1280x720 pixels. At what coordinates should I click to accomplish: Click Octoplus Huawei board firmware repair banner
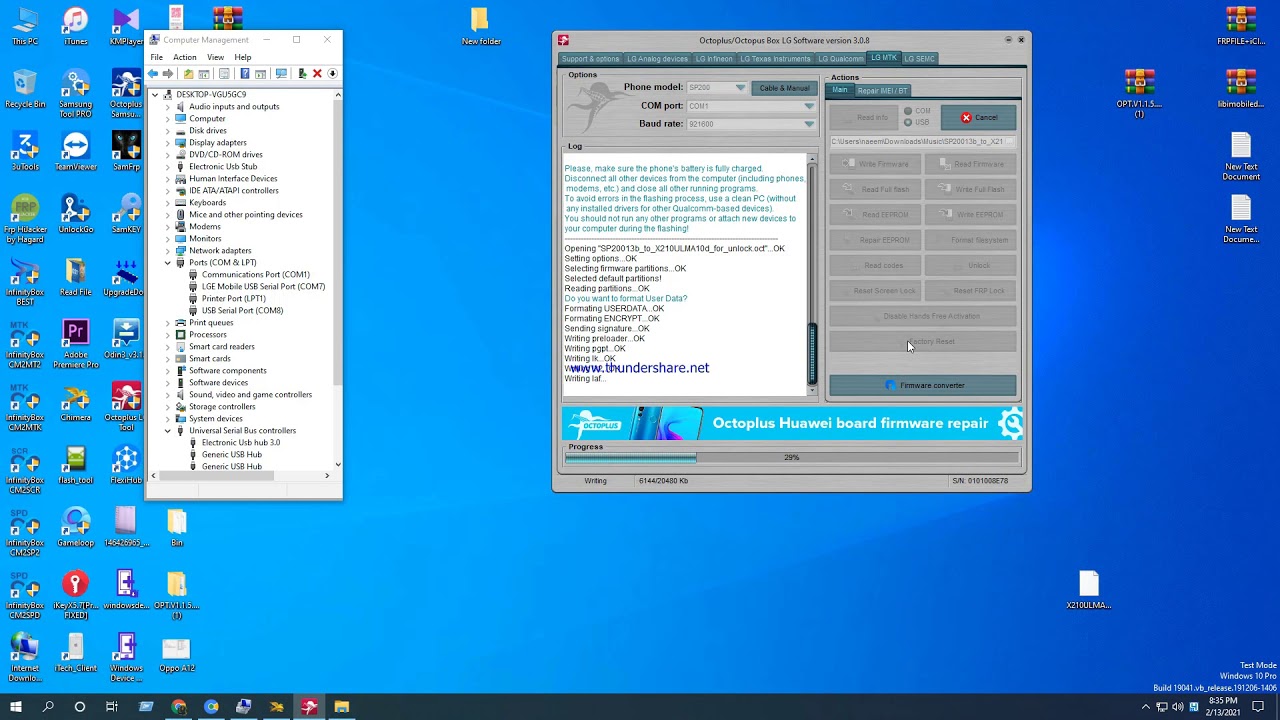[x=792, y=423]
